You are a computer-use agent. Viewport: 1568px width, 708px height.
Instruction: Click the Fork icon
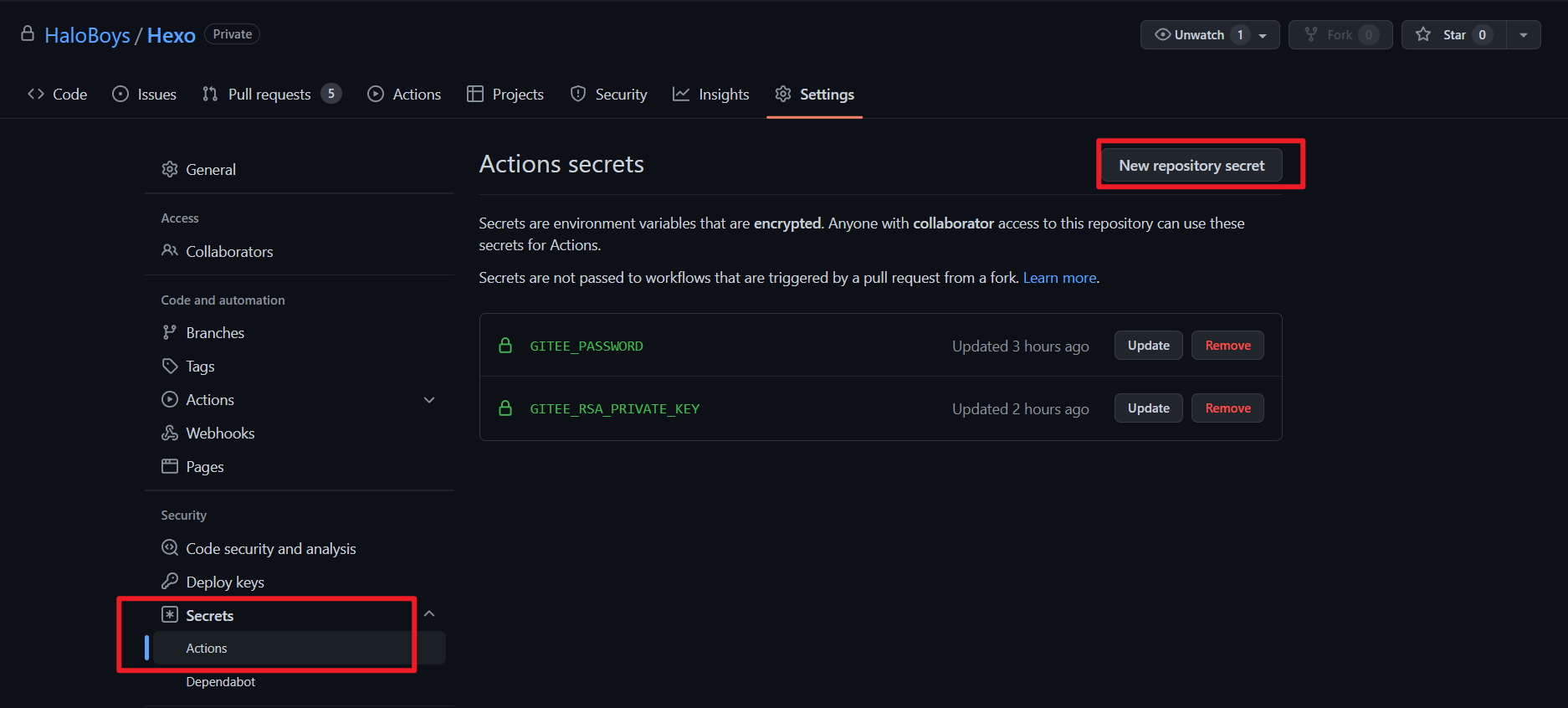(x=1311, y=34)
